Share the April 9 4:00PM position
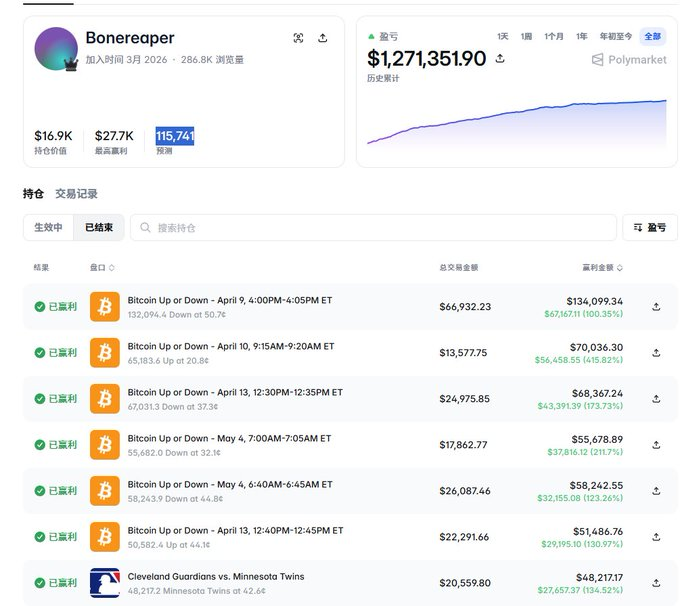 [656, 307]
